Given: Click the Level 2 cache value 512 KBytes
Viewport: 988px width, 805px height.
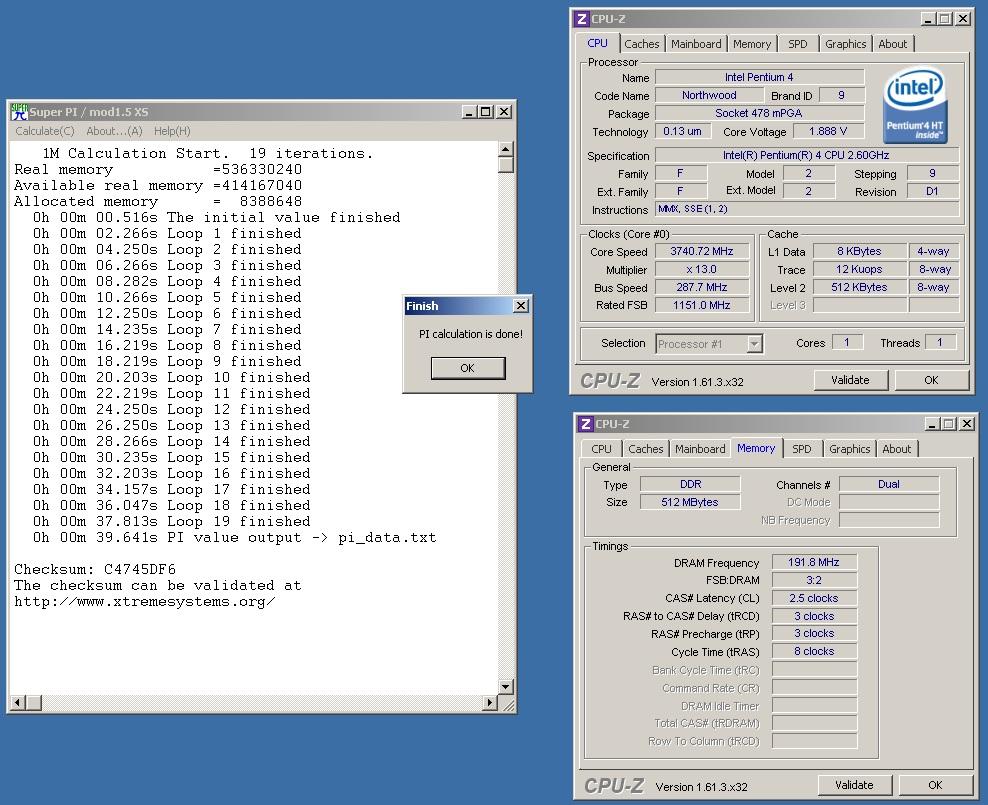Looking at the screenshot, I should point(859,287).
